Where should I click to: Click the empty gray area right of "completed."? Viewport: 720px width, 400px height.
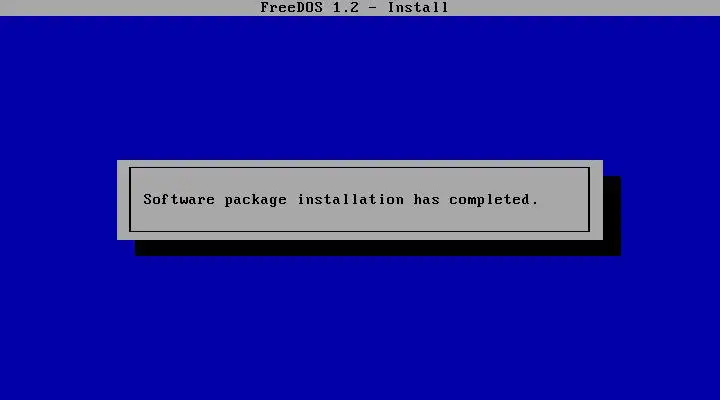coord(563,200)
